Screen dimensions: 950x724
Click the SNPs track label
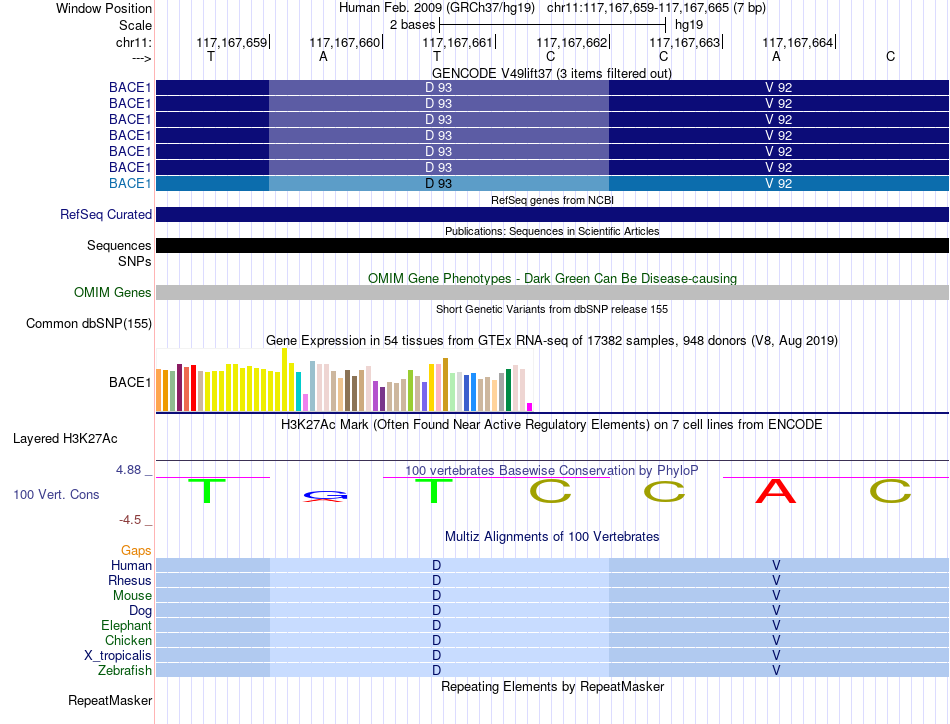click(135, 261)
